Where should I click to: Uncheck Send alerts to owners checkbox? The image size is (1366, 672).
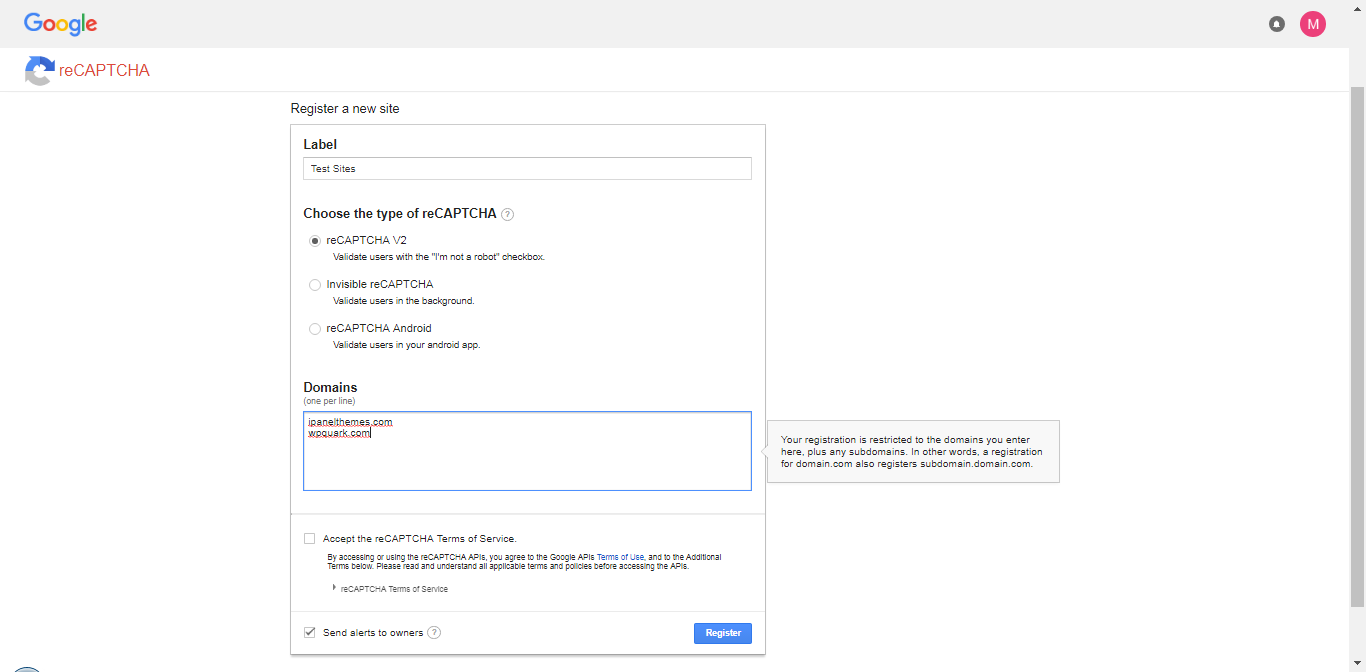[x=310, y=633]
